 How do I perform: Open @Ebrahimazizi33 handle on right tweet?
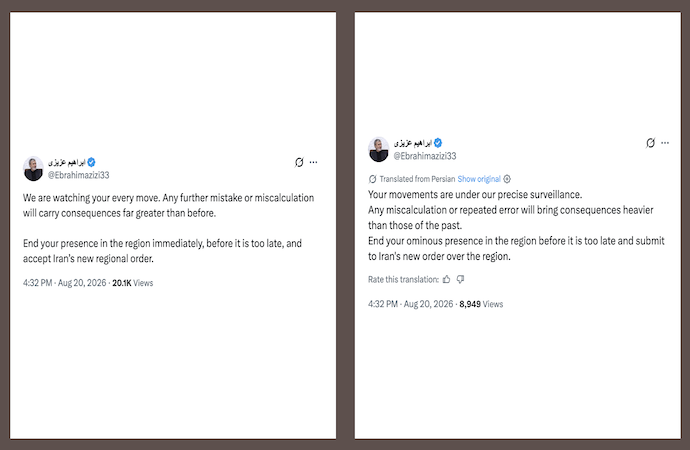(425, 156)
